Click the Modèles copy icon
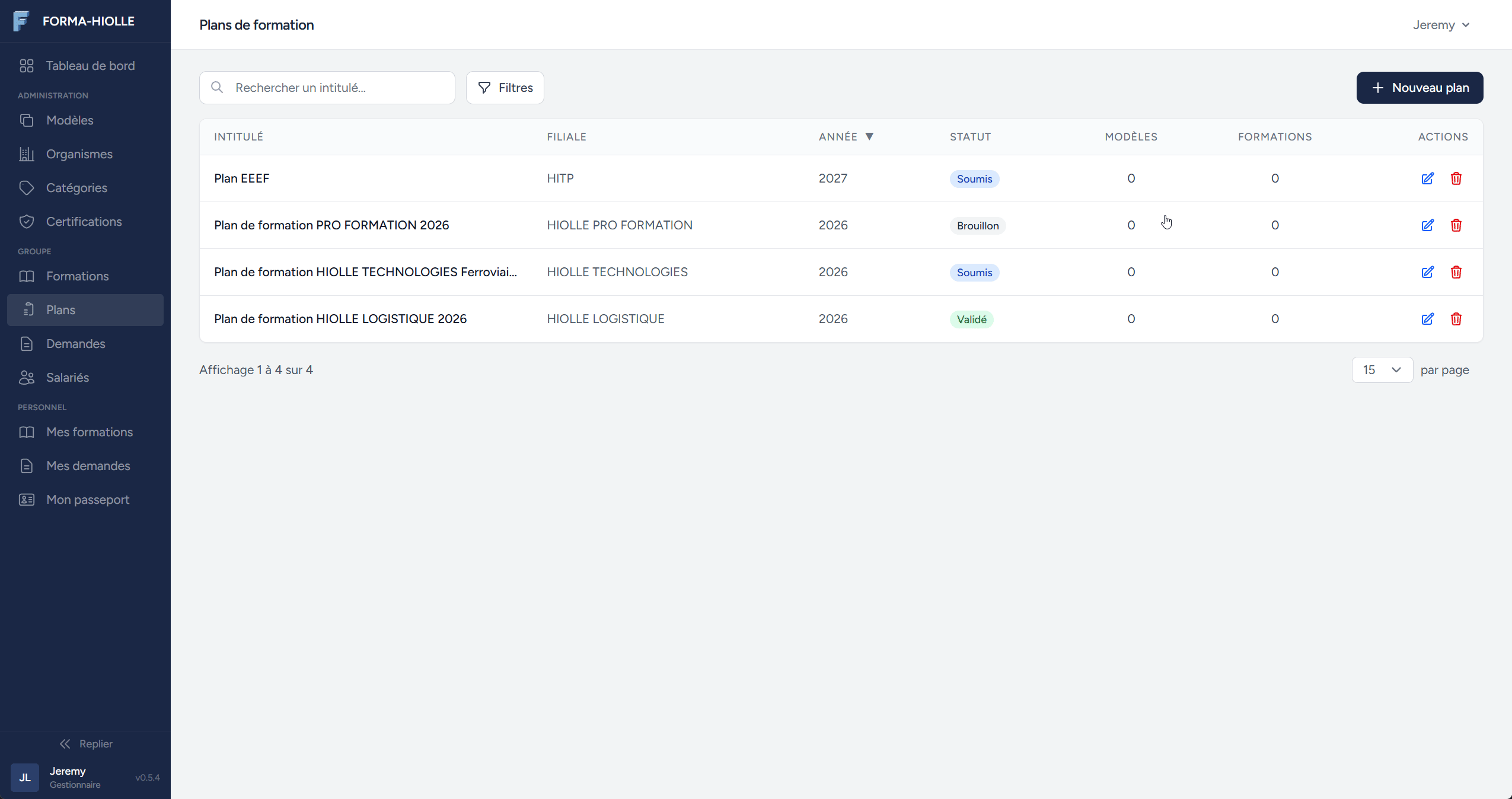 pos(27,120)
